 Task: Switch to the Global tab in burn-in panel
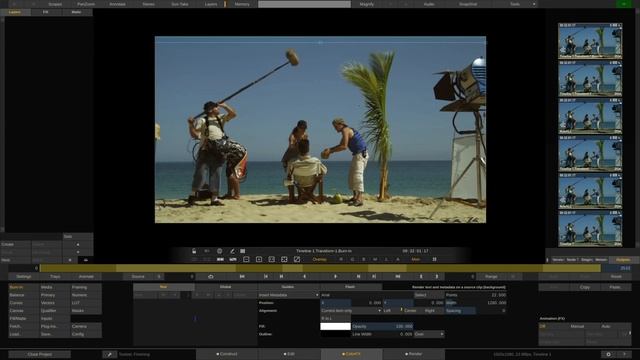click(225, 287)
